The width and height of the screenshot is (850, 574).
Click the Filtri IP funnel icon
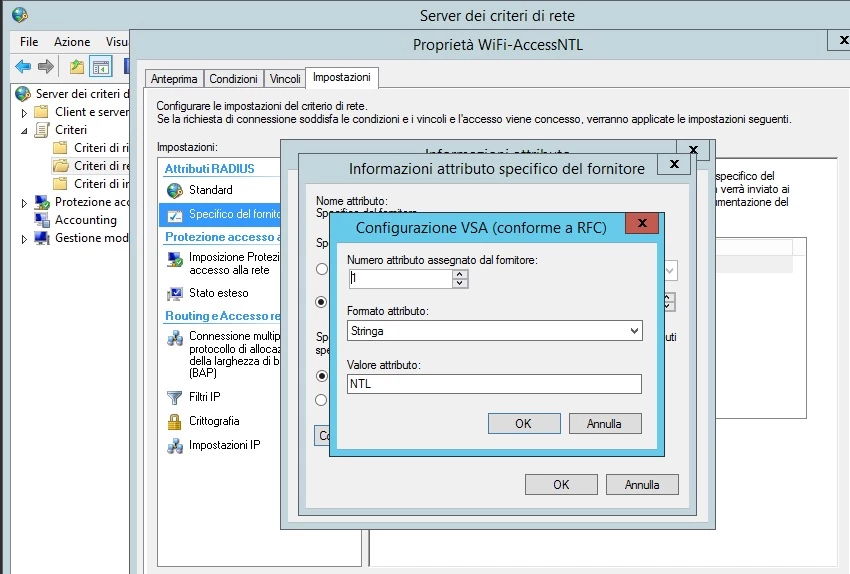pos(175,397)
